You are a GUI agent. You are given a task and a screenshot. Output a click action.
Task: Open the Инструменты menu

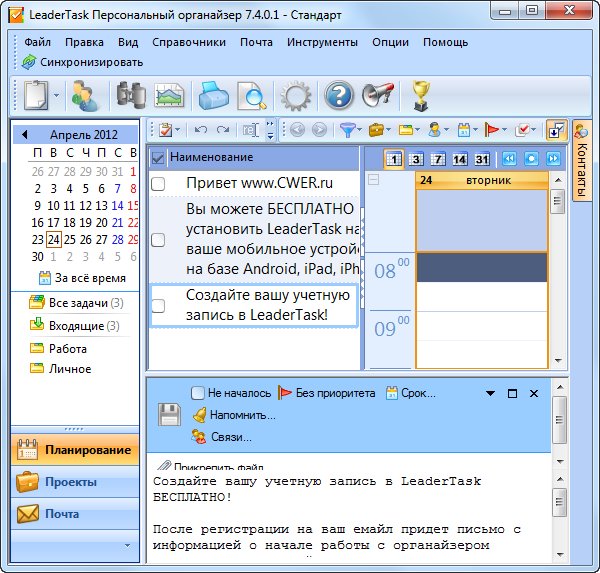coord(322,43)
